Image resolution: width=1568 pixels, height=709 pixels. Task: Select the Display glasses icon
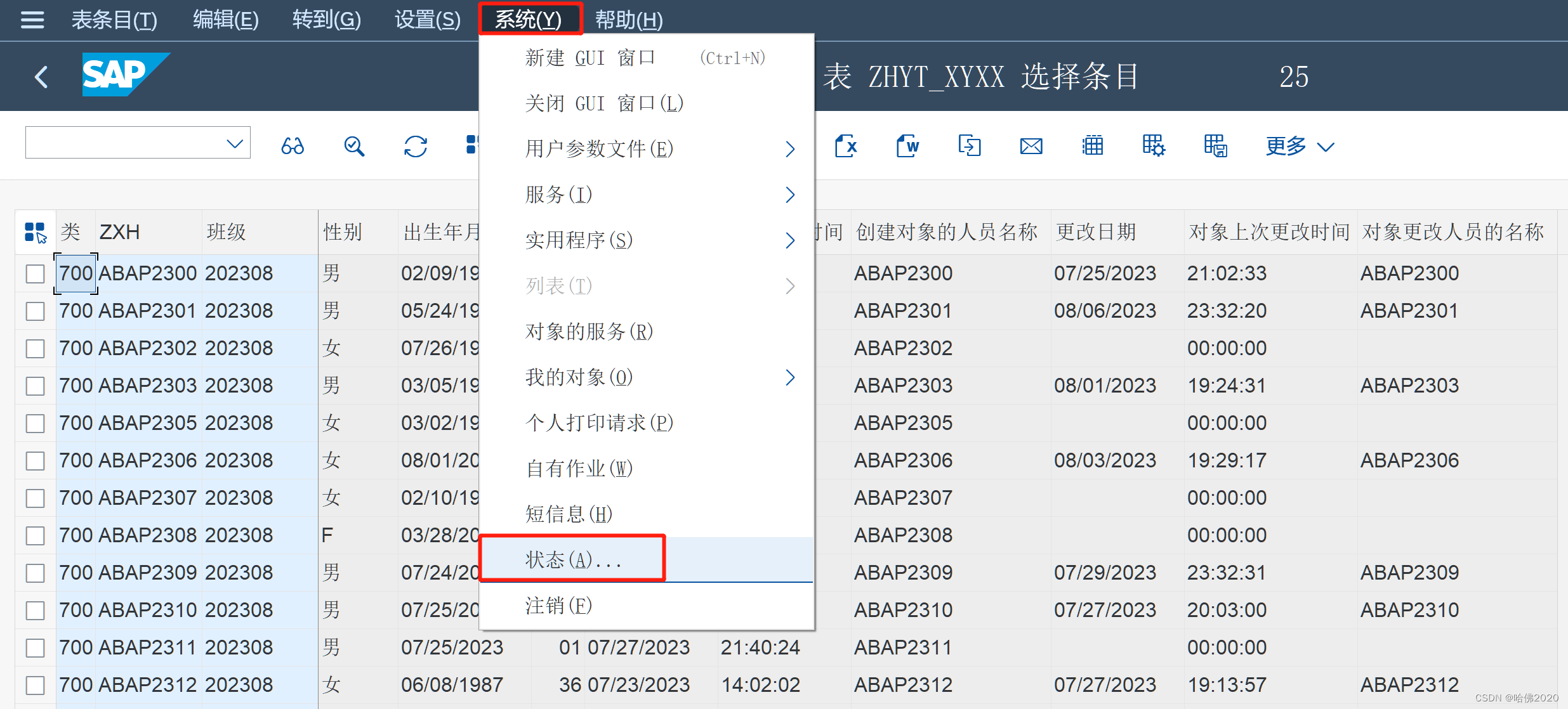click(x=292, y=146)
